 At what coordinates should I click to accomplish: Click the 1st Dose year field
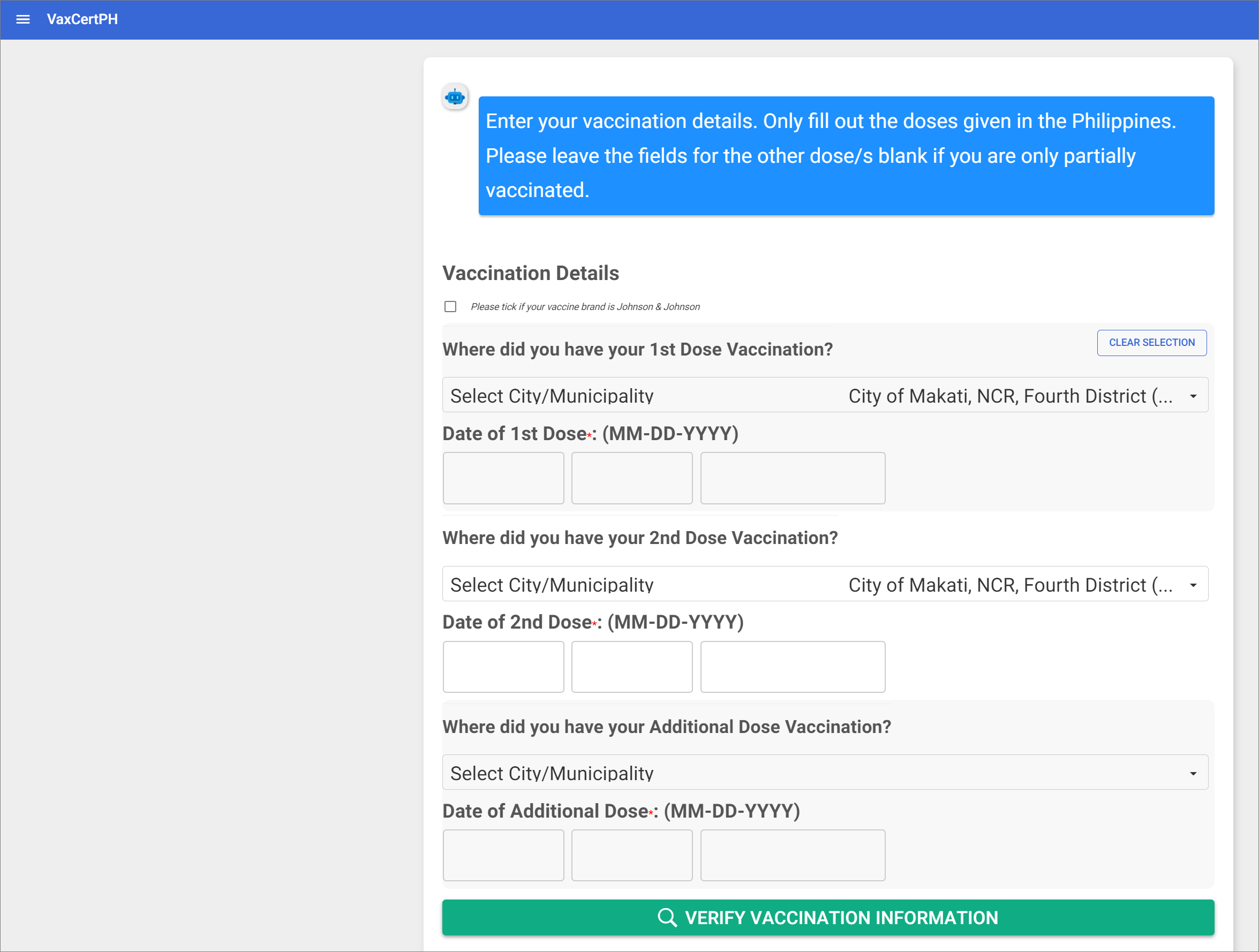point(792,478)
